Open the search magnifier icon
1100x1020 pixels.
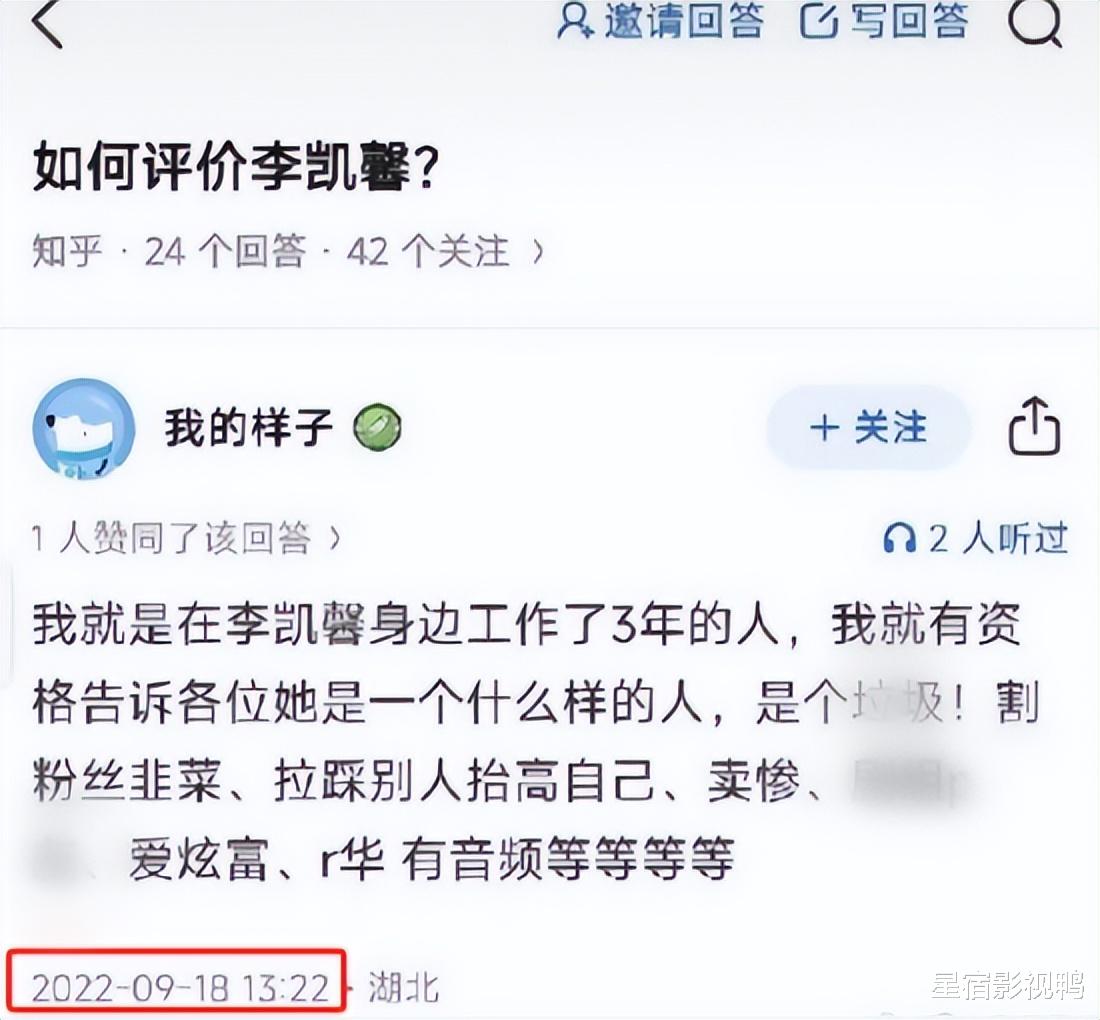tap(1035, 23)
